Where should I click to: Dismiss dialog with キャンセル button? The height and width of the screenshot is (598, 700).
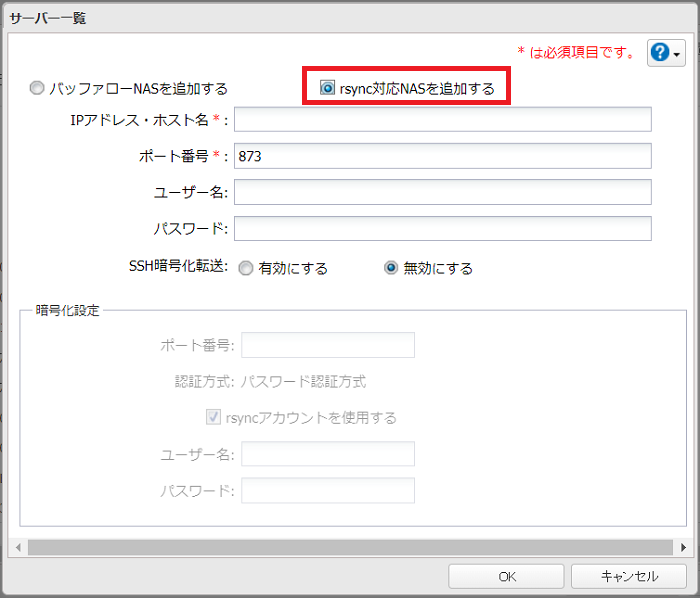click(629, 576)
